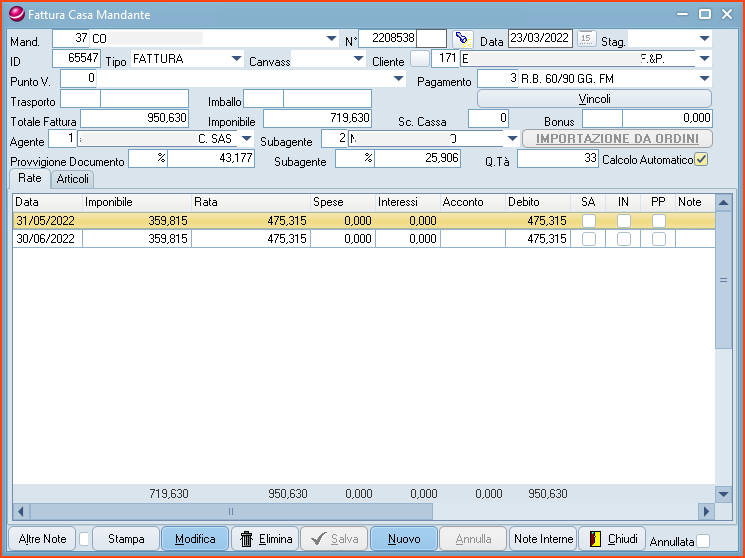Click the Imponibile field 719,630
The width and height of the screenshot is (745, 558).
click(x=317, y=118)
